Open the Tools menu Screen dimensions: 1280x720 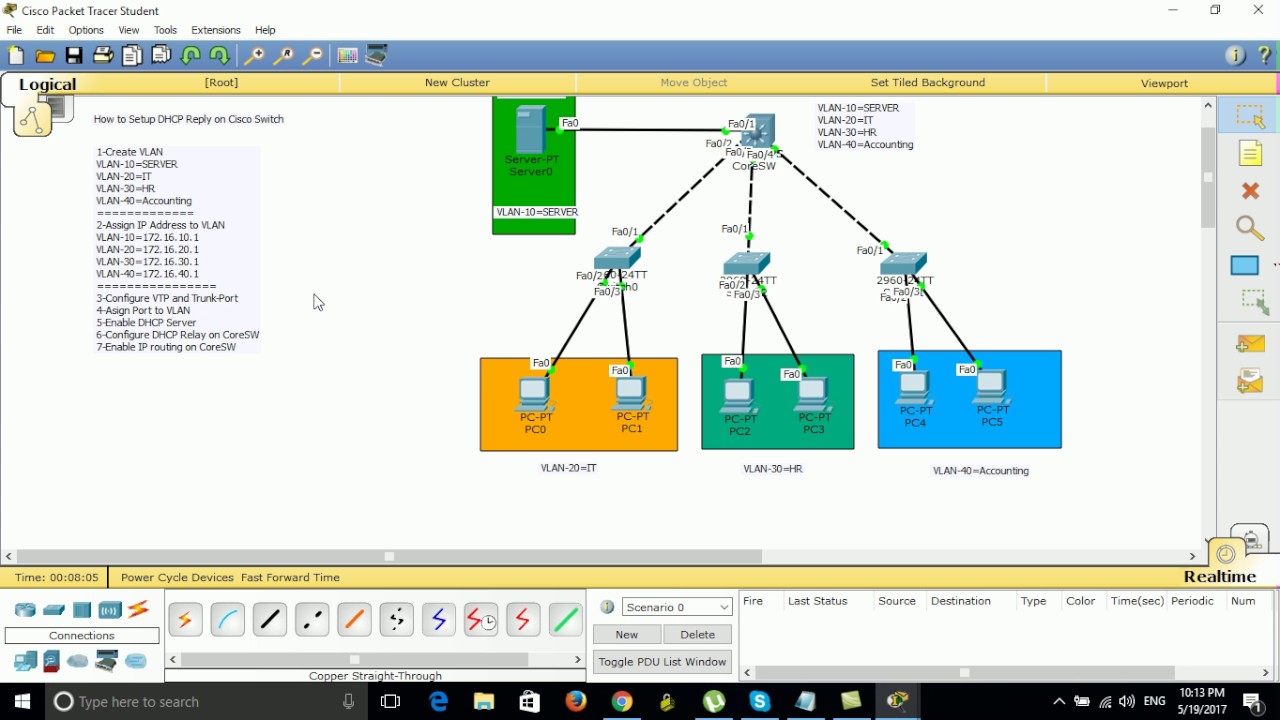pos(165,30)
